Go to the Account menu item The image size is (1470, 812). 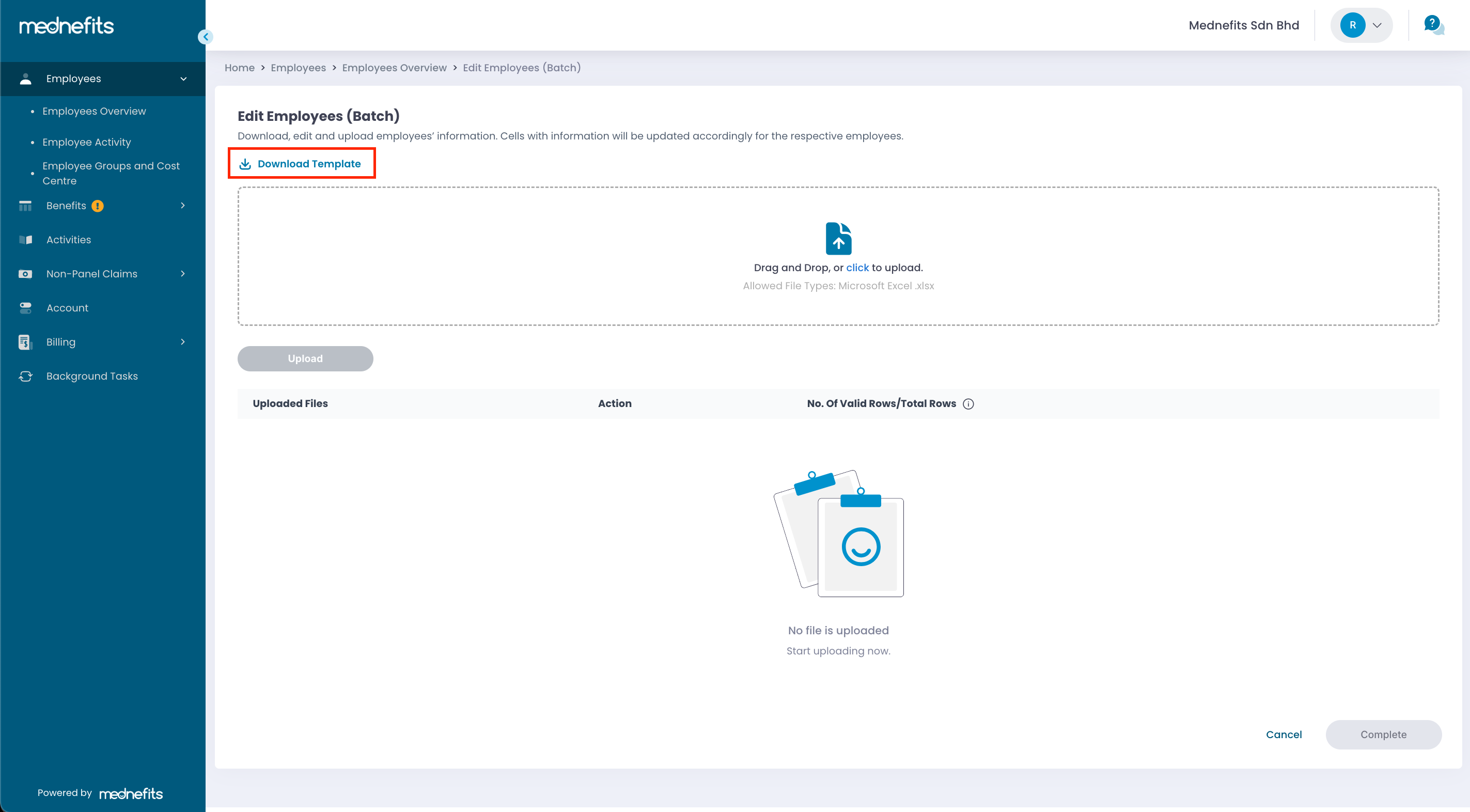pos(67,308)
